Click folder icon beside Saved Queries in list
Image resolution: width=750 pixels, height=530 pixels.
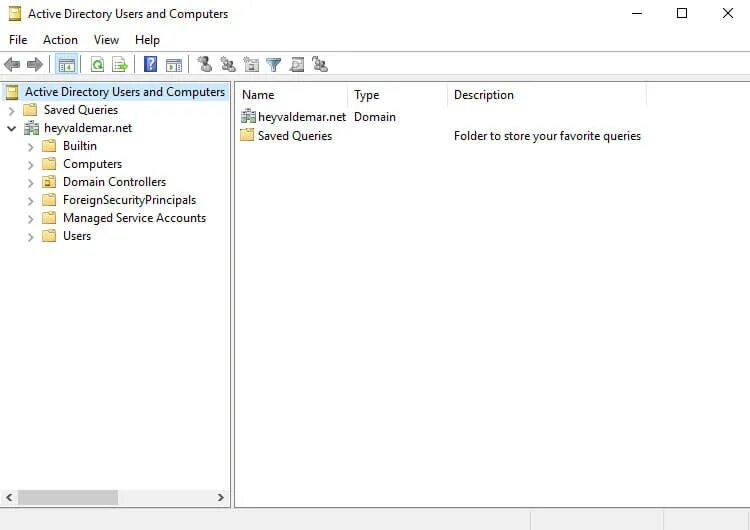[247, 135]
